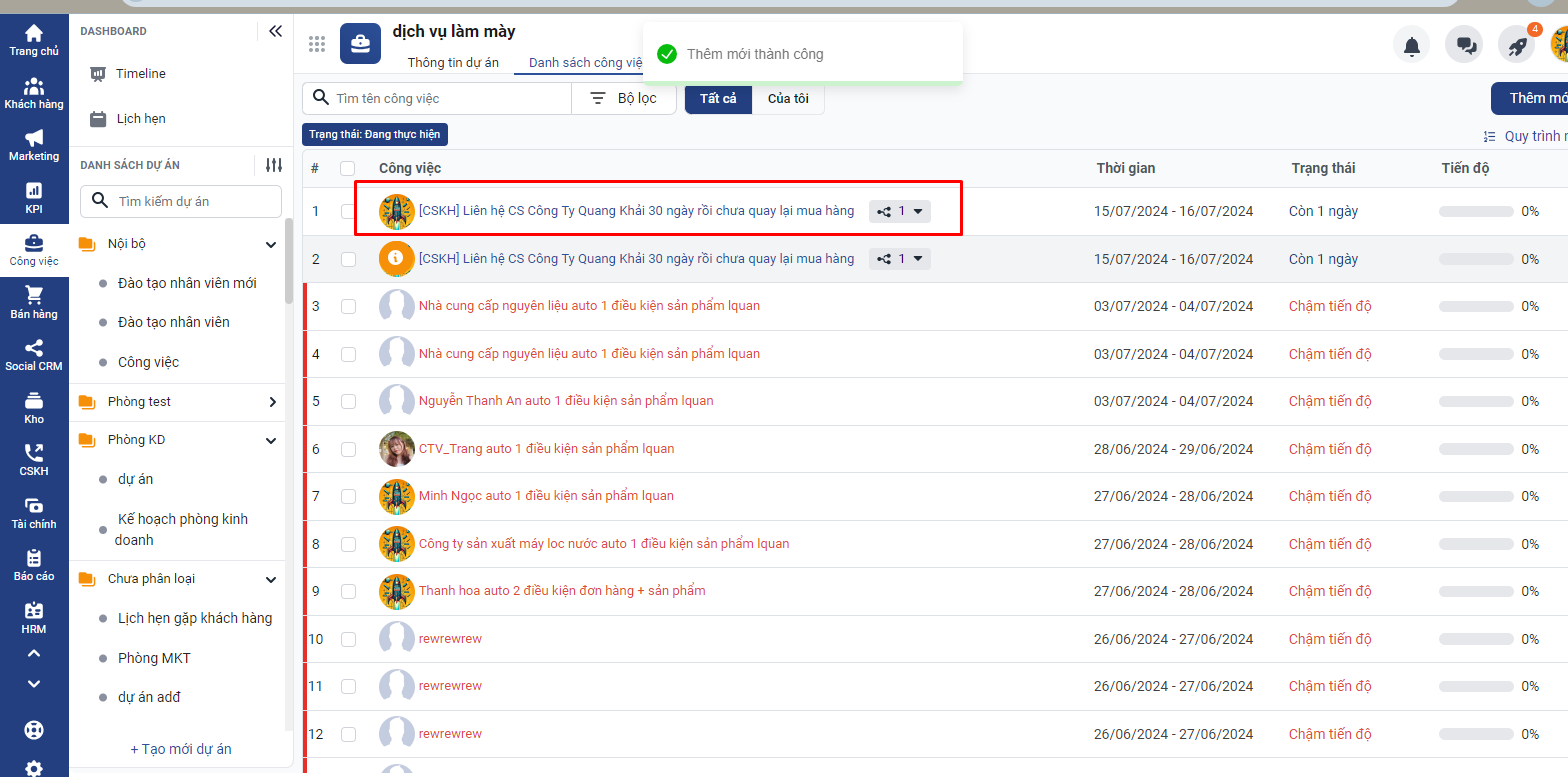Check the checkbox for row 3
Viewport: 1568px width, 777px height.
pos(348,306)
